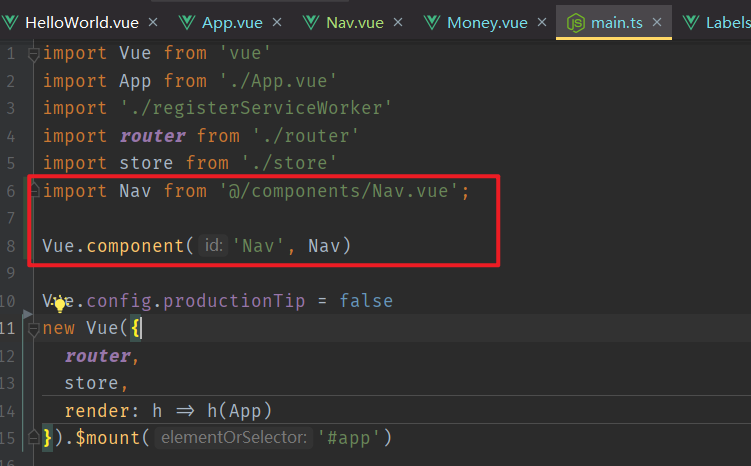Close the Money.vue tab
Viewport: 751px width, 466px height.
[x=542, y=22]
